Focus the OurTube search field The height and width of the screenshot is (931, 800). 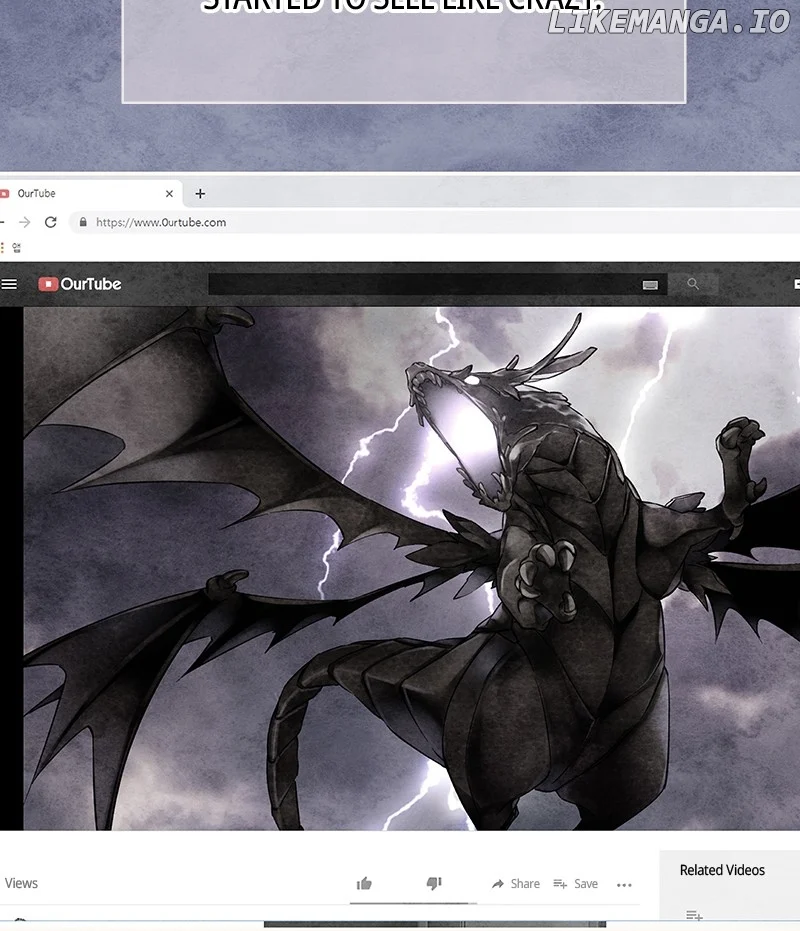(420, 285)
